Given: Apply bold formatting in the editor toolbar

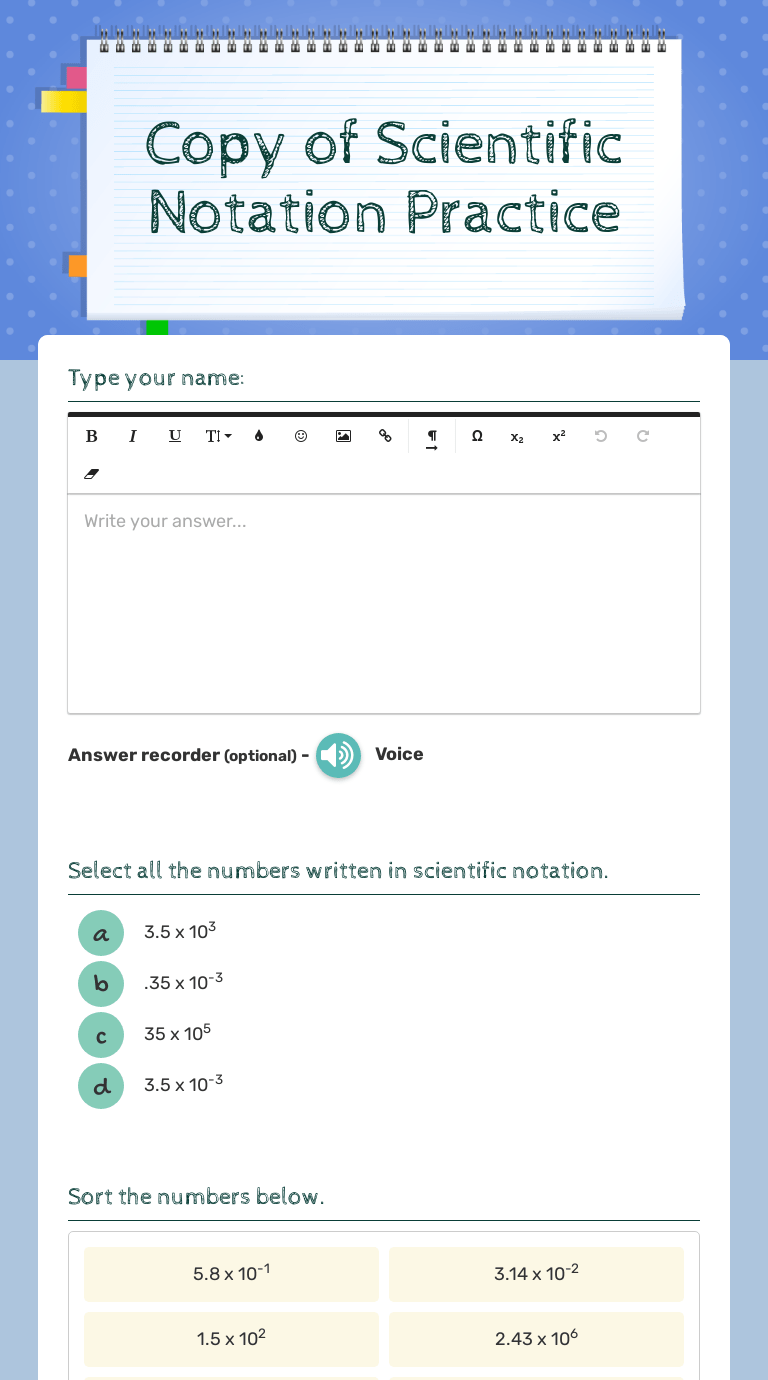Looking at the screenshot, I should coord(91,436).
